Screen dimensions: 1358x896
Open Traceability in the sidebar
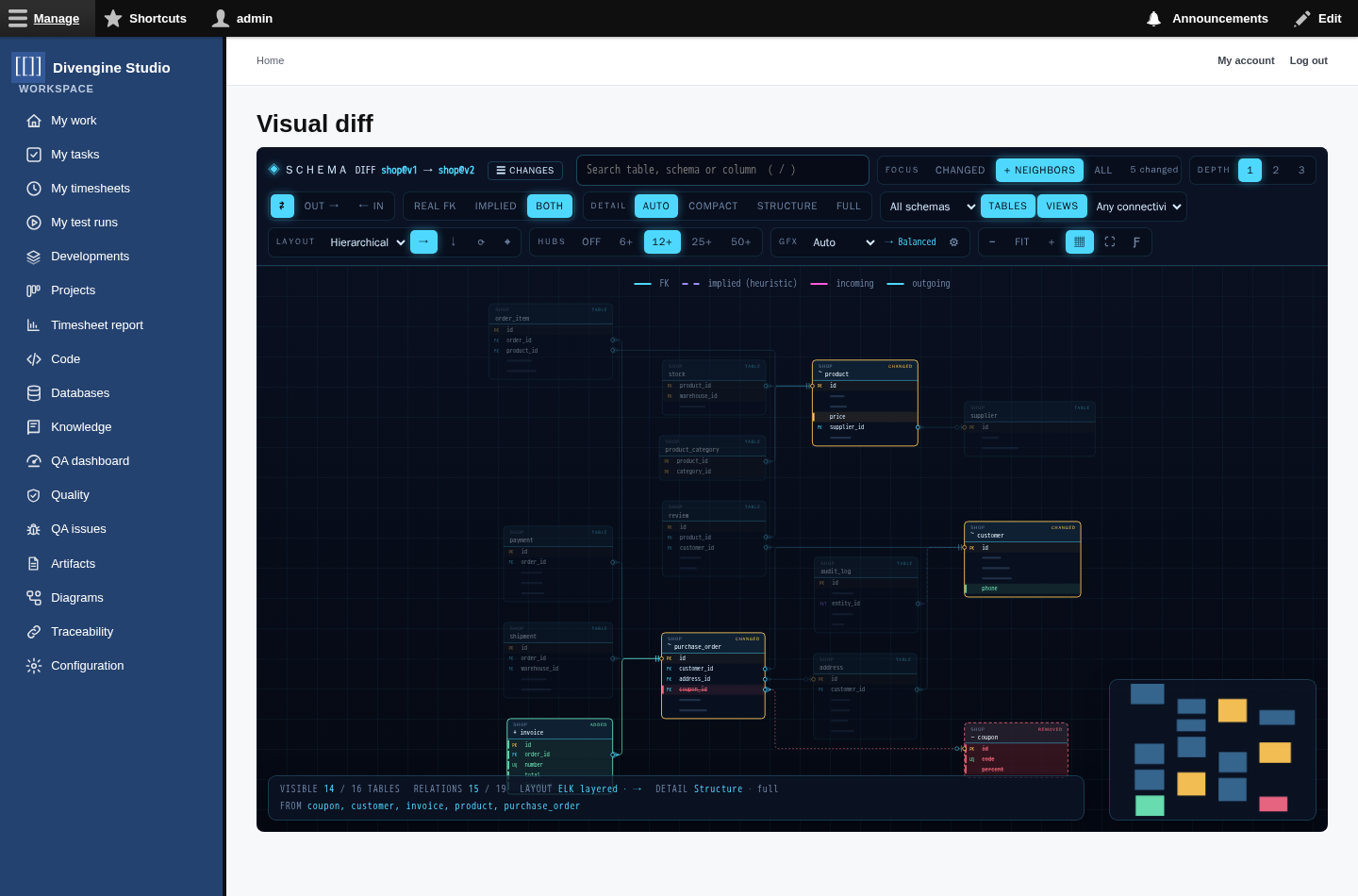click(82, 632)
